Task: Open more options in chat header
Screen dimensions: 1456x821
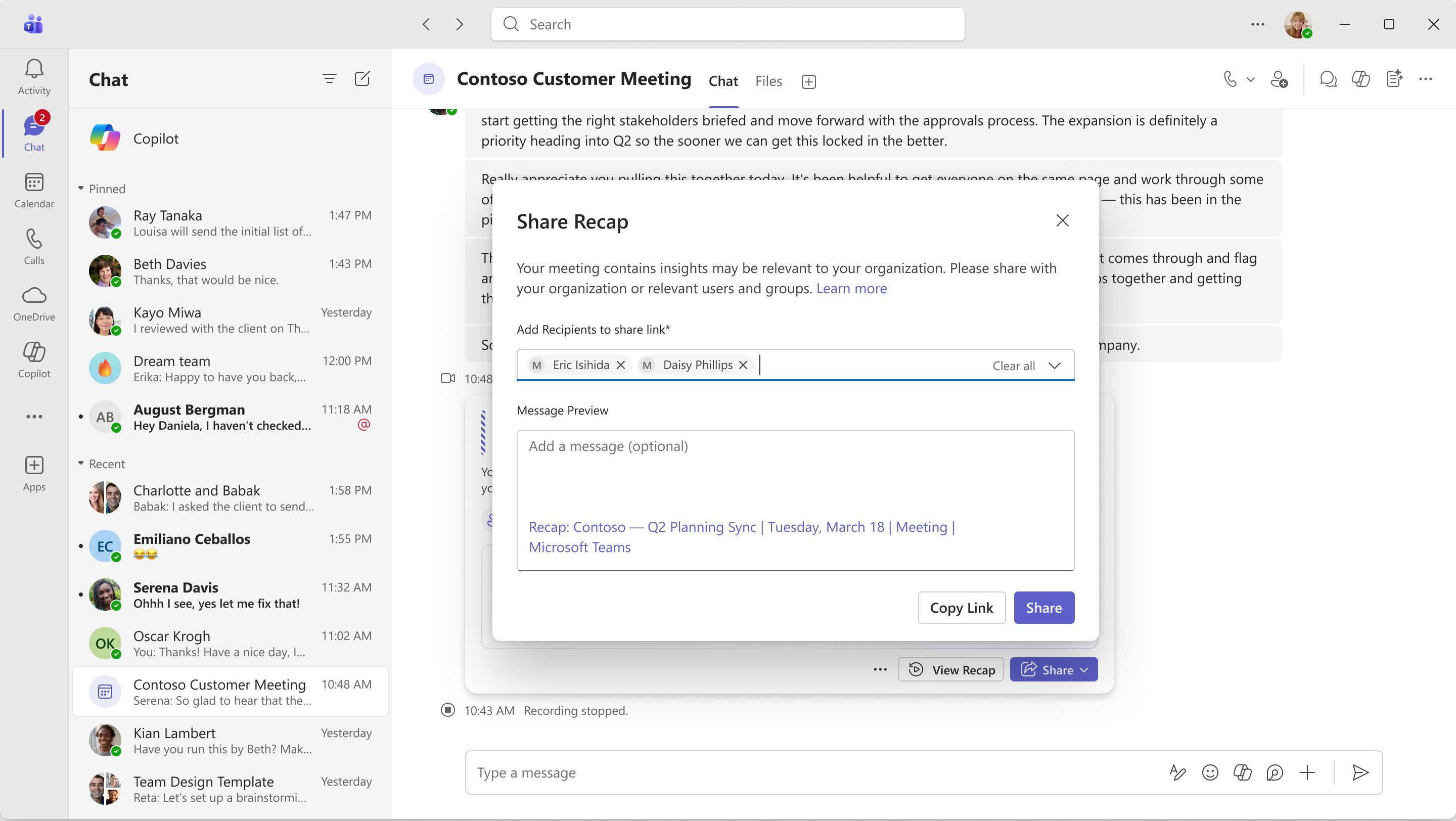Action: point(1426,79)
